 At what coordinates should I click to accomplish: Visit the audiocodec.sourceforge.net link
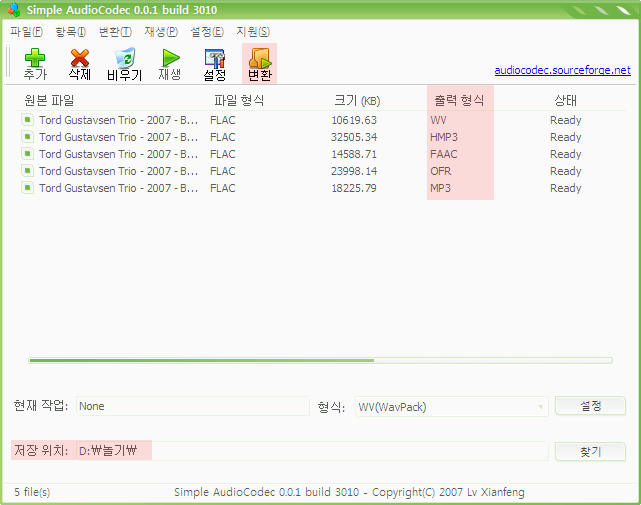point(563,70)
